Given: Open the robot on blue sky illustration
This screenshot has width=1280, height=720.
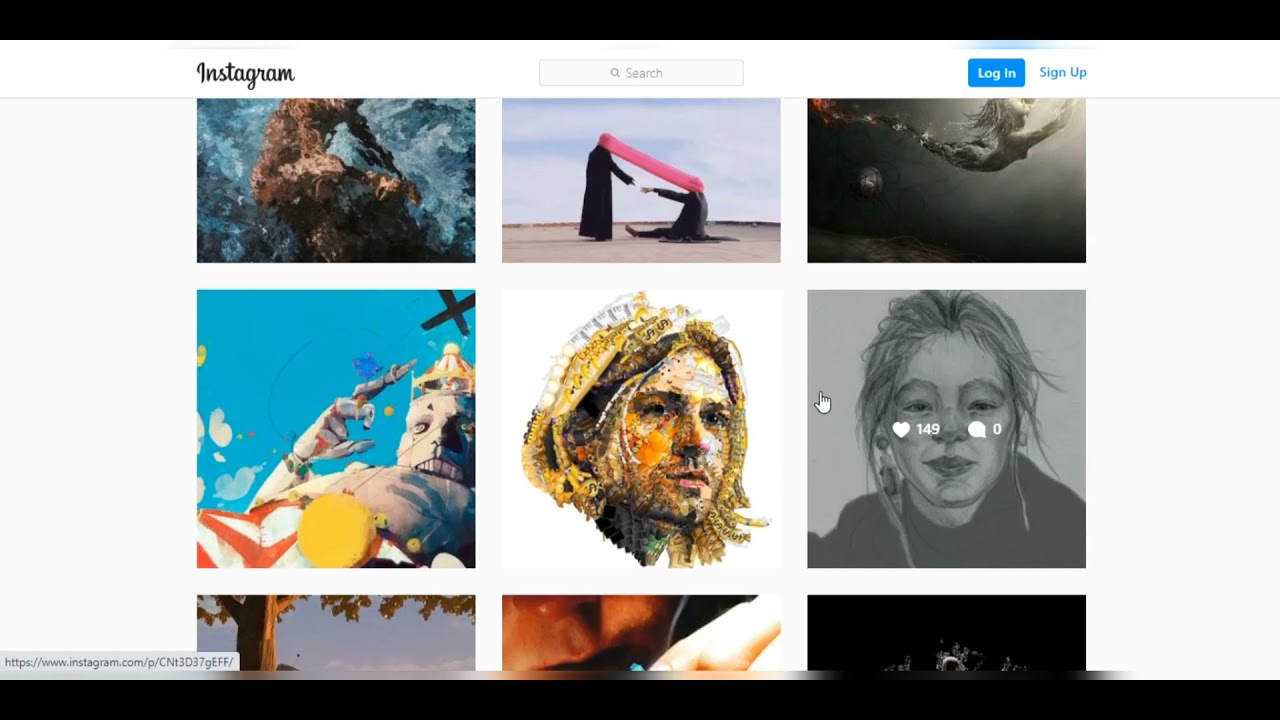Looking at the screenshot, I should tap(336, 429).
